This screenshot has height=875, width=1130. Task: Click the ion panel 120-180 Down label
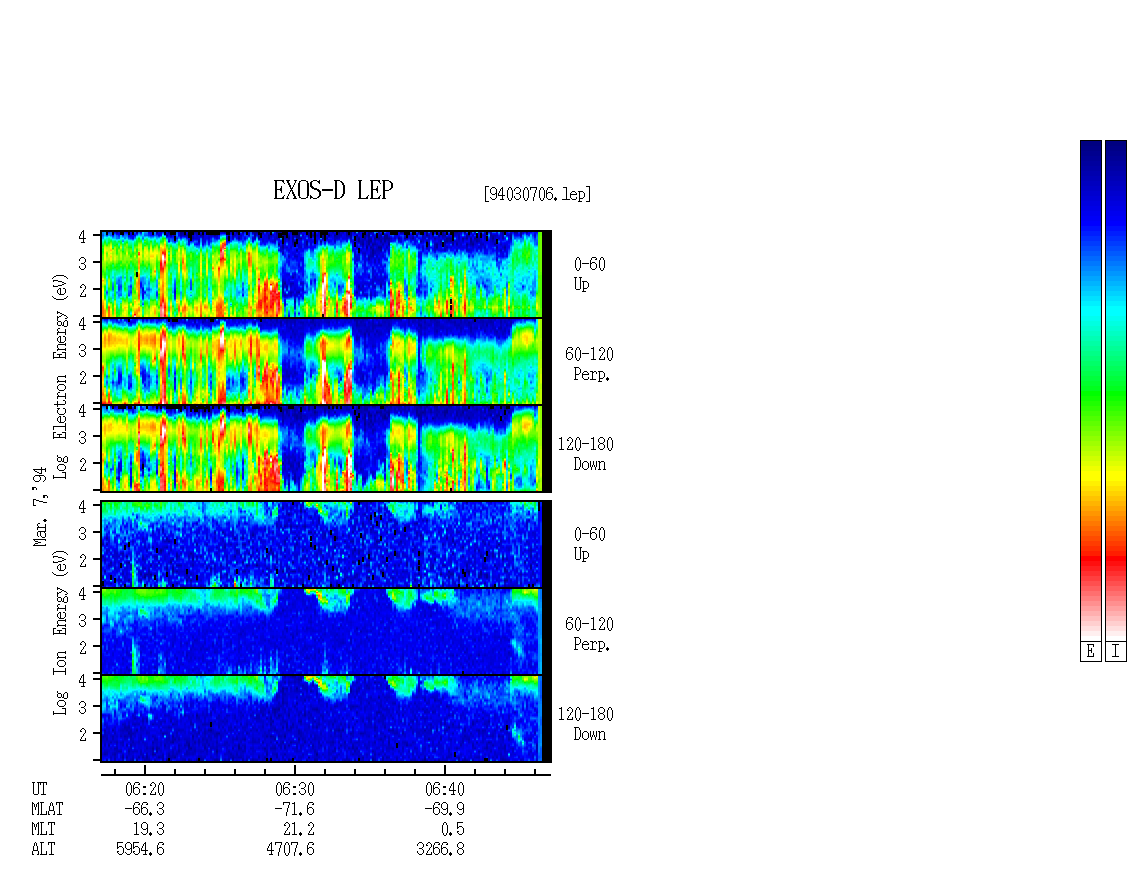coord(585,724)
